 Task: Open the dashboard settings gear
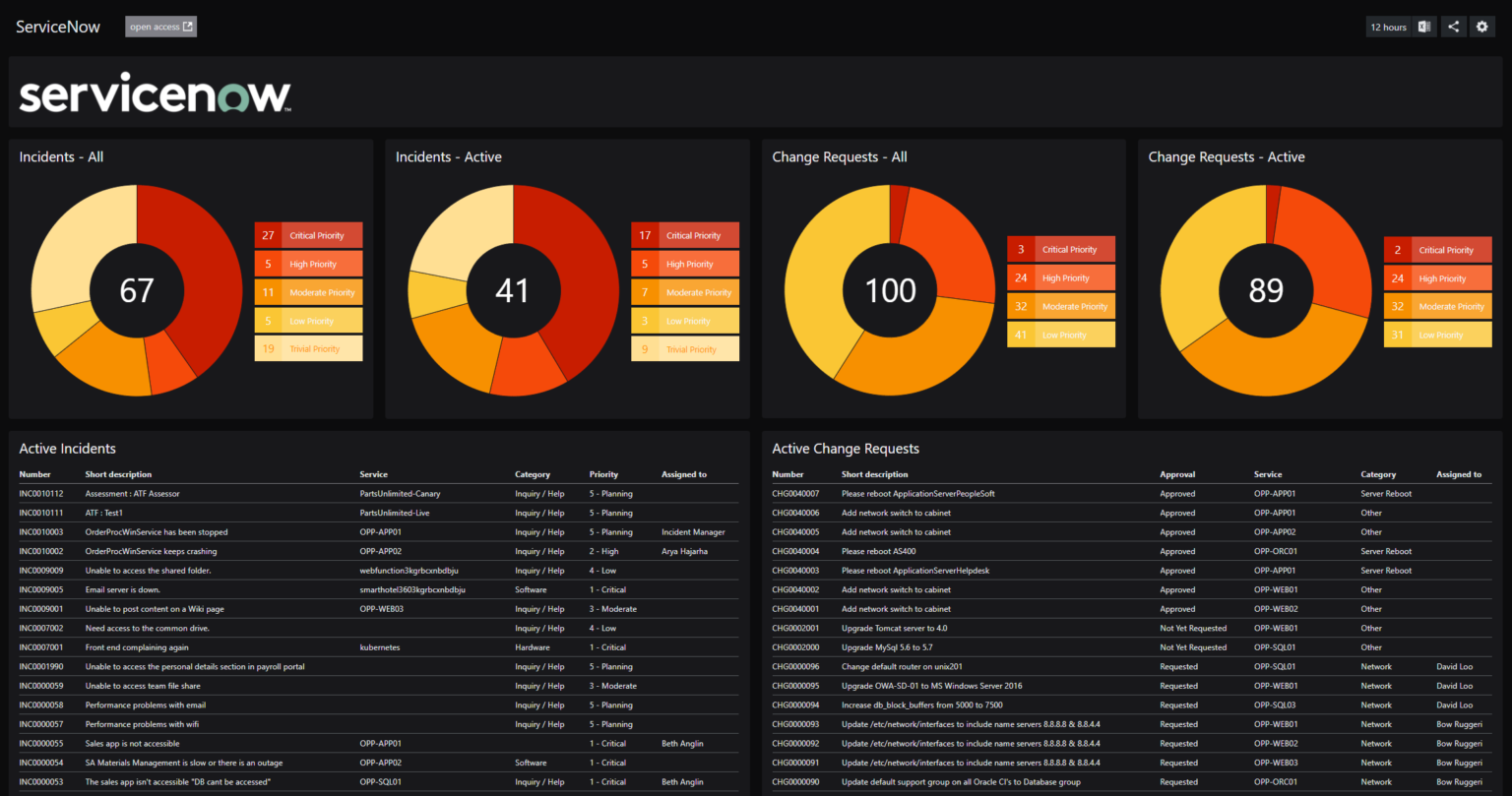1482,27
